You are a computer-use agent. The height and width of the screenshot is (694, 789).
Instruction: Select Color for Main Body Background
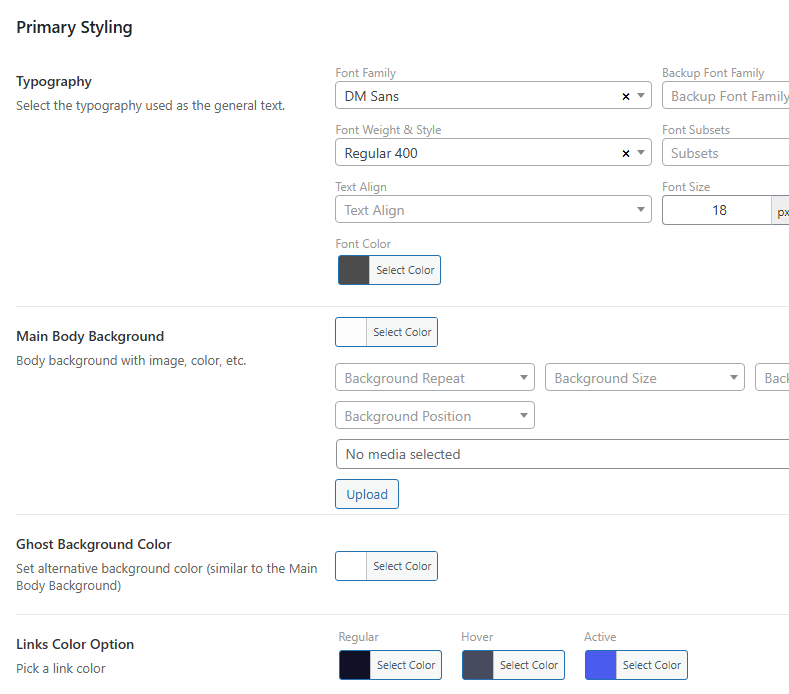point(402,332)
